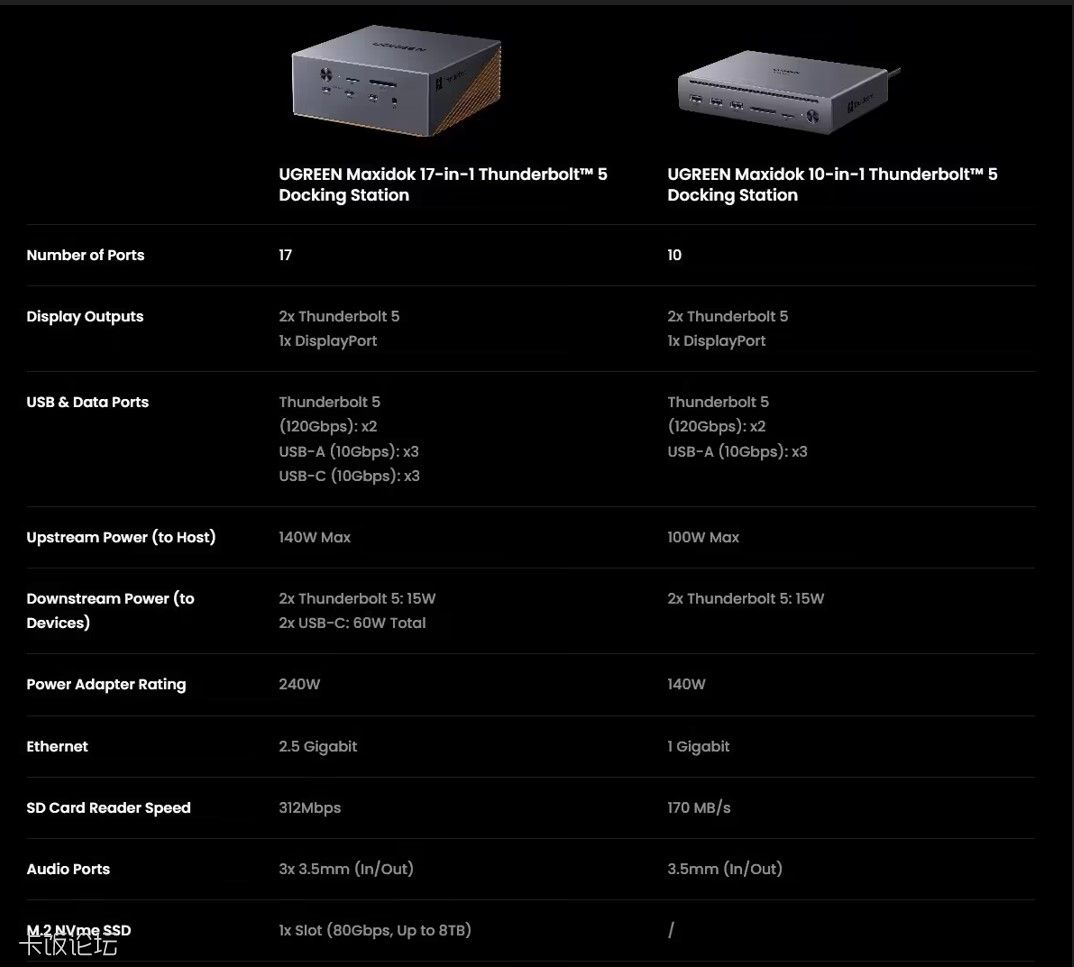Click the 240W power adapter value

pyautogui.click(x=299, y=685)
